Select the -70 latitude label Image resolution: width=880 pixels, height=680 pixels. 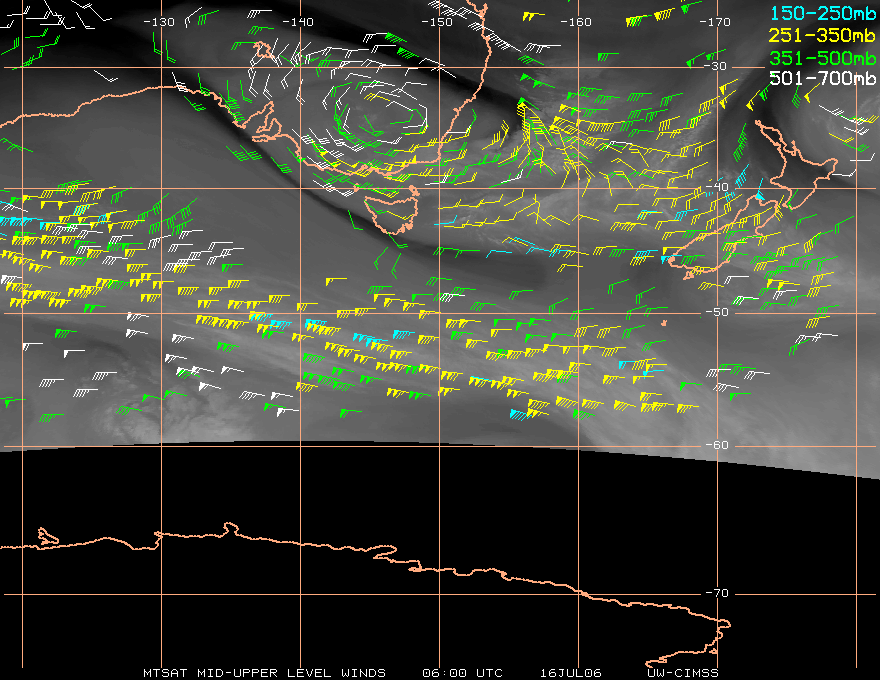tap(717, 594)
